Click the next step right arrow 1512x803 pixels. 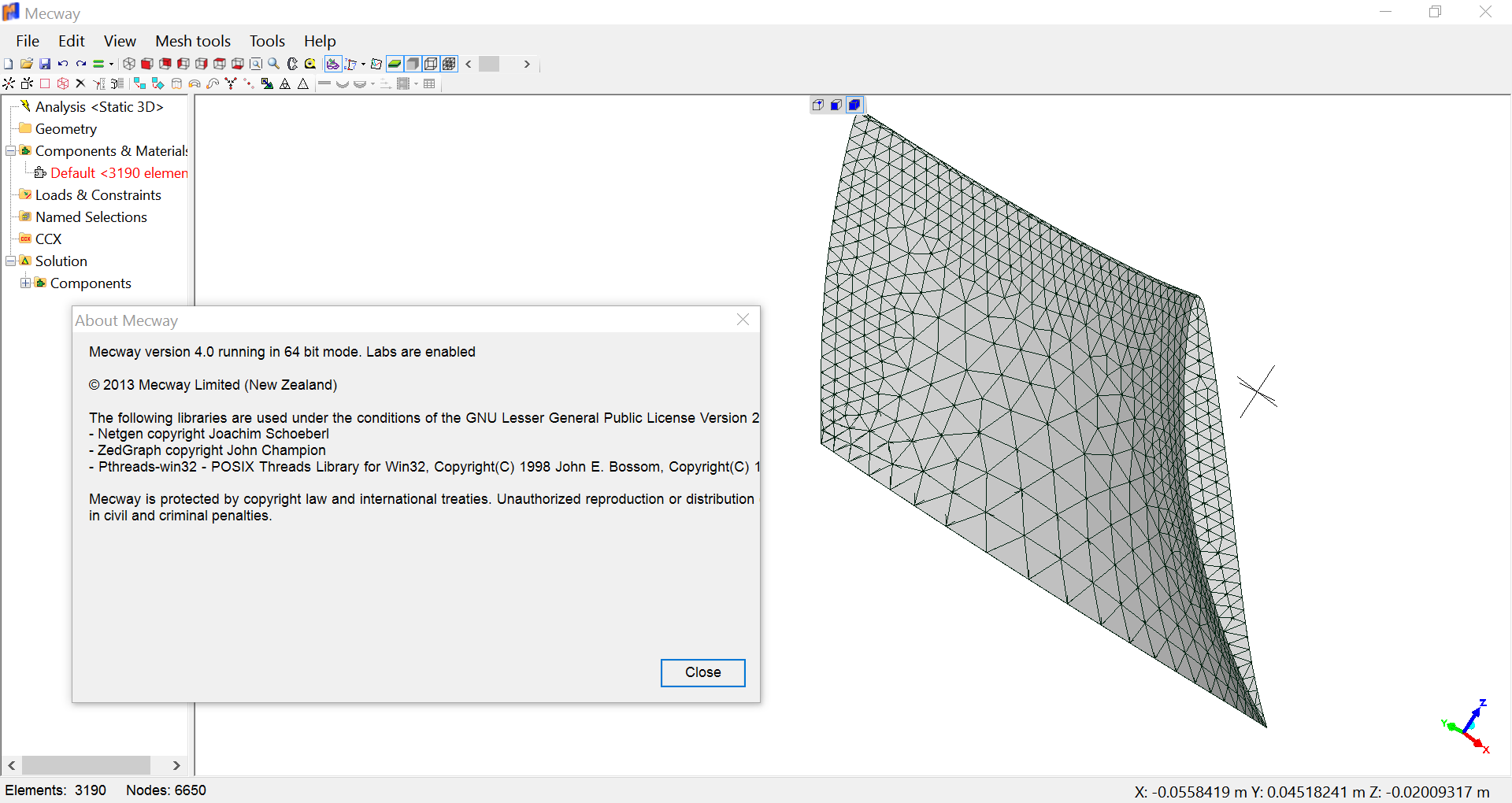(527, 64)
